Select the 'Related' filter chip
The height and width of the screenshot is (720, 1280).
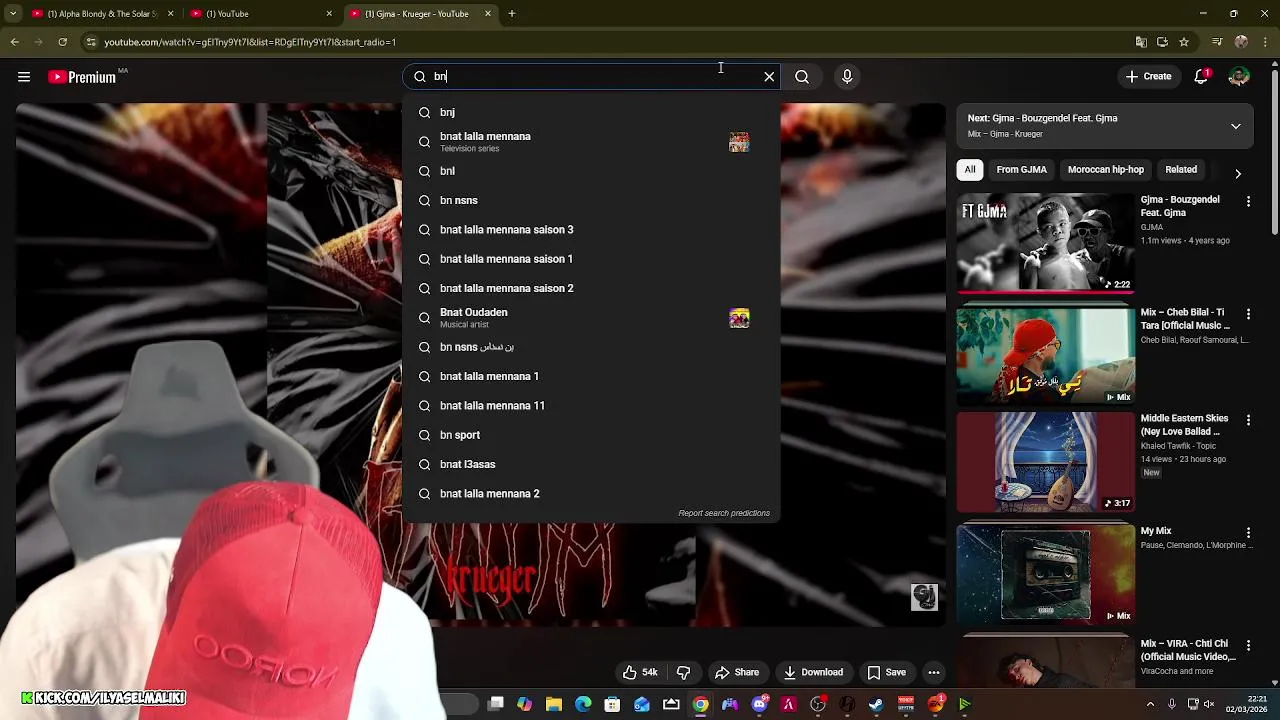[1180, 170]
